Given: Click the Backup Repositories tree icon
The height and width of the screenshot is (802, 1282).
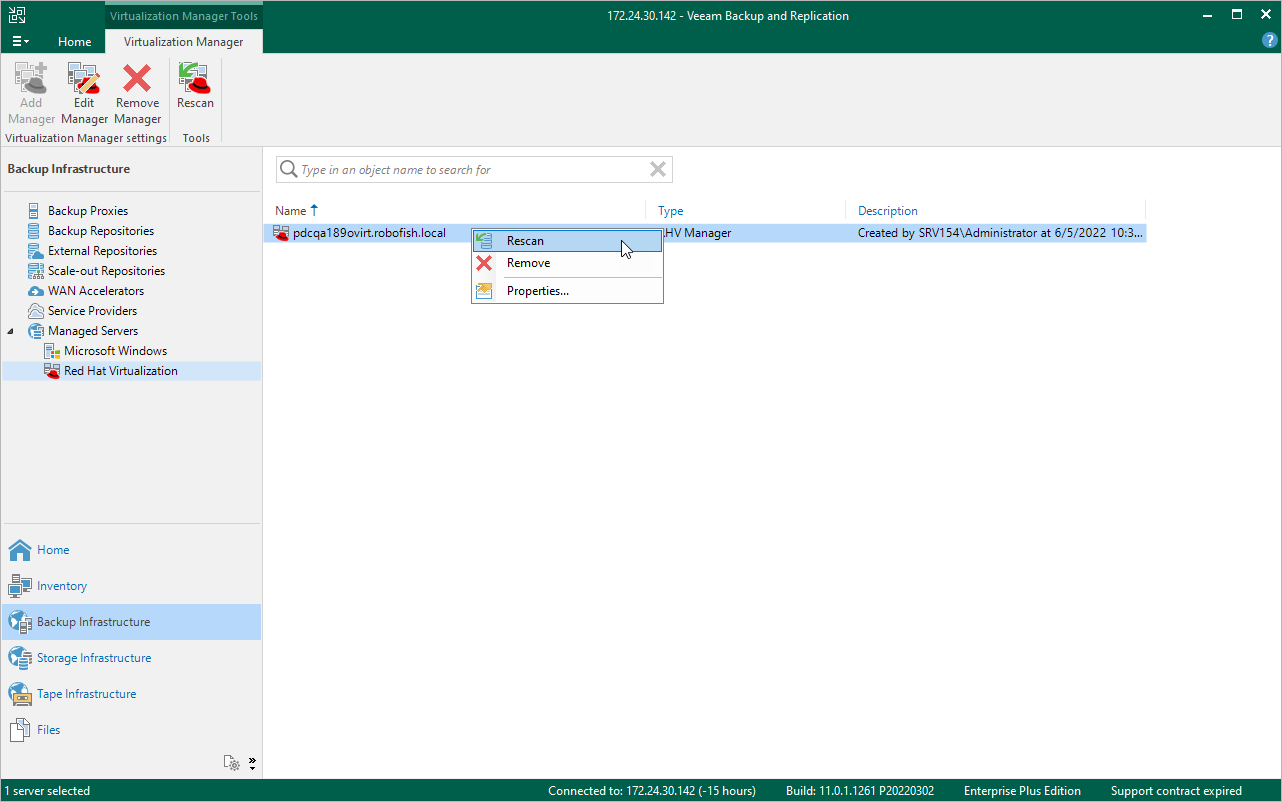Looking at the screenshot, I should (36, 231).
